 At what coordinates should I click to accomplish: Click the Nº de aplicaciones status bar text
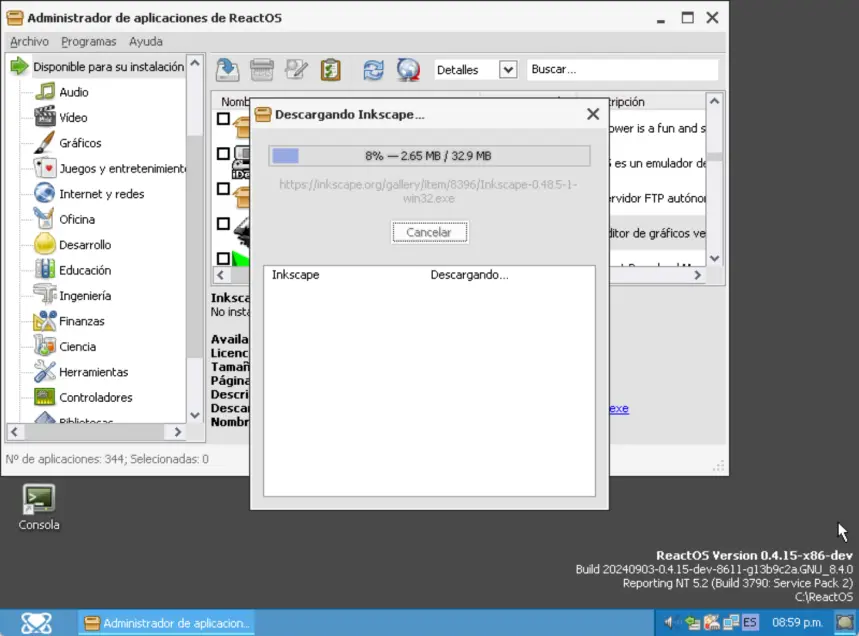click(107, 459)
